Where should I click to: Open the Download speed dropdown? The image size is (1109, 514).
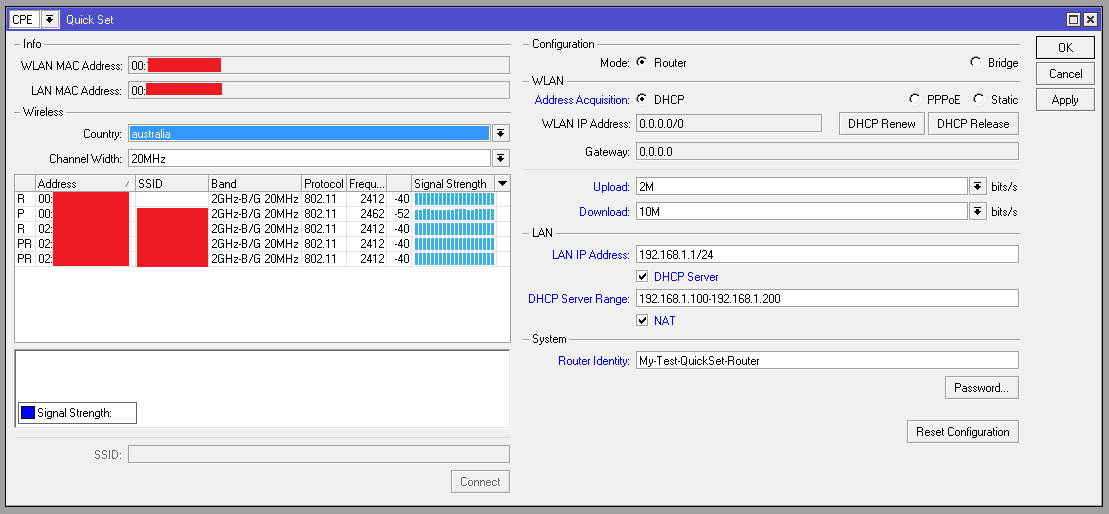978,211
